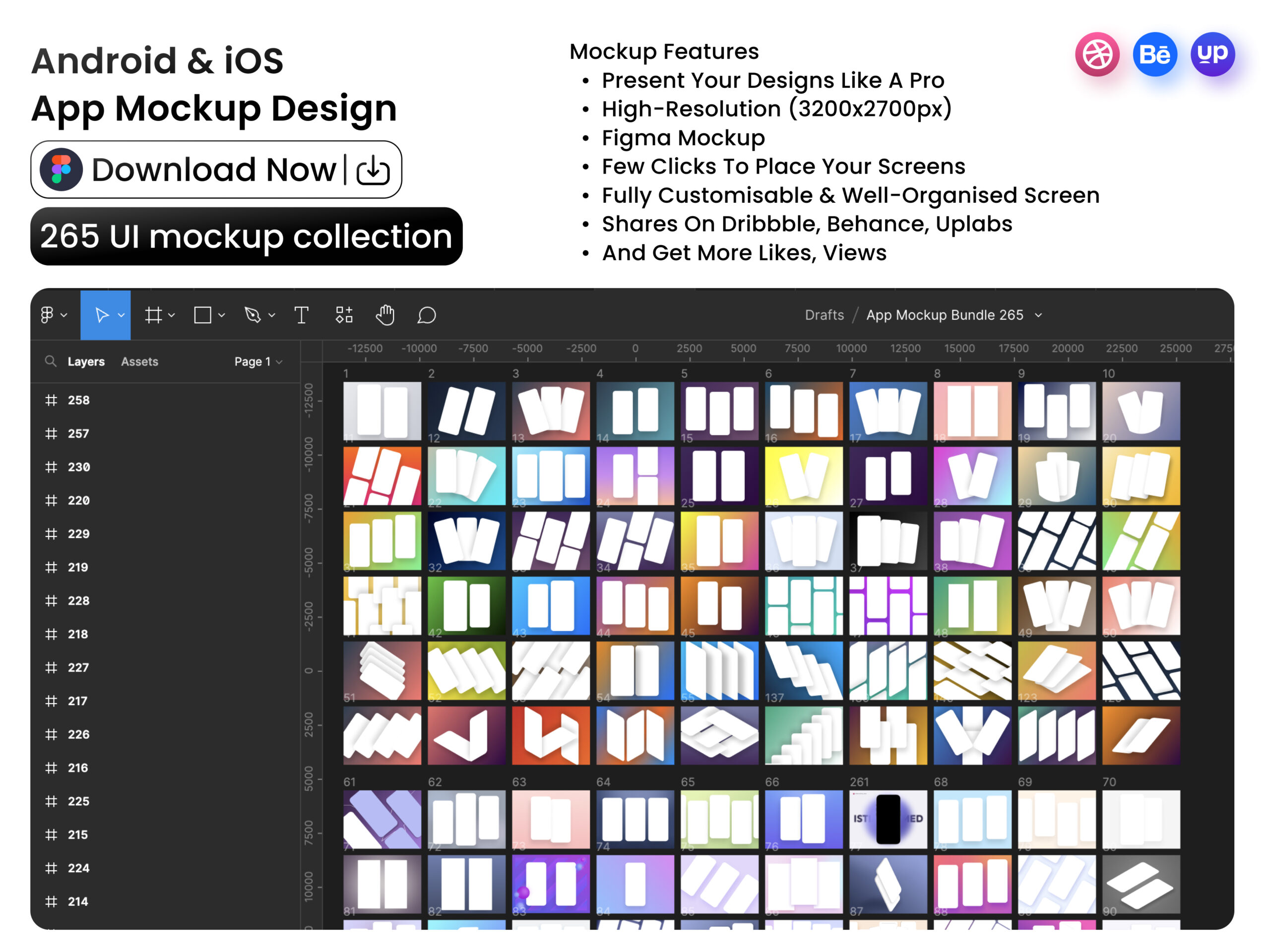Click 'And Get More Likes, Views' text

pos(744,252)
